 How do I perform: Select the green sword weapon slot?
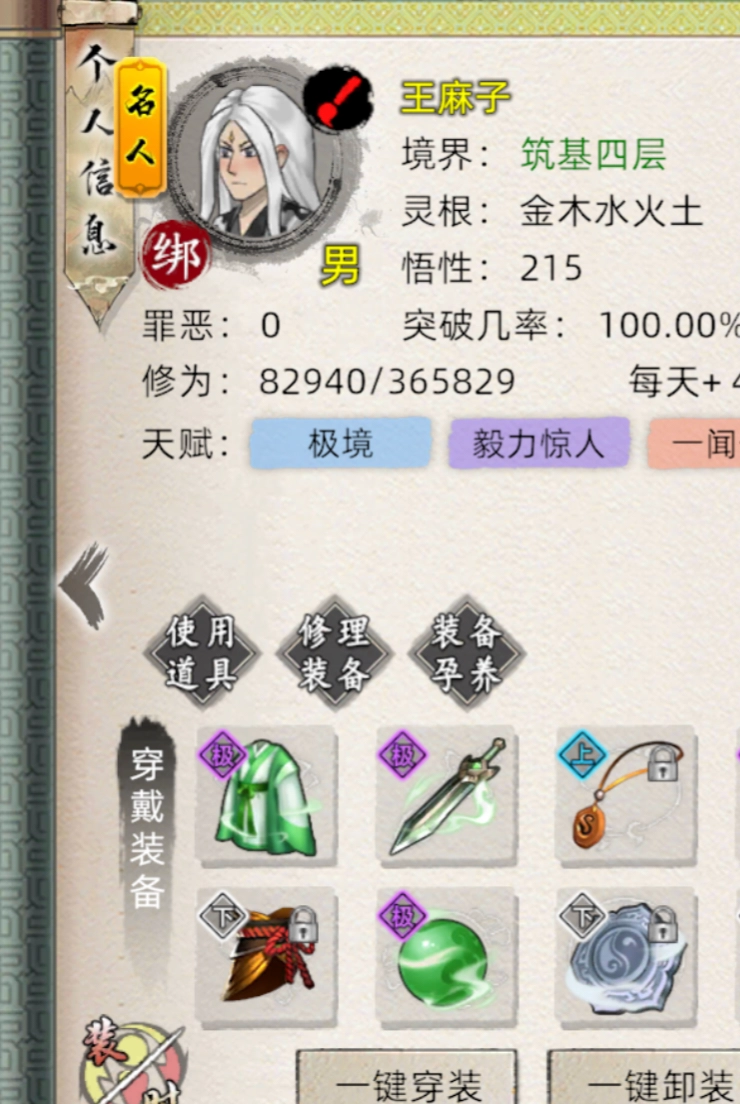(447, 796)
